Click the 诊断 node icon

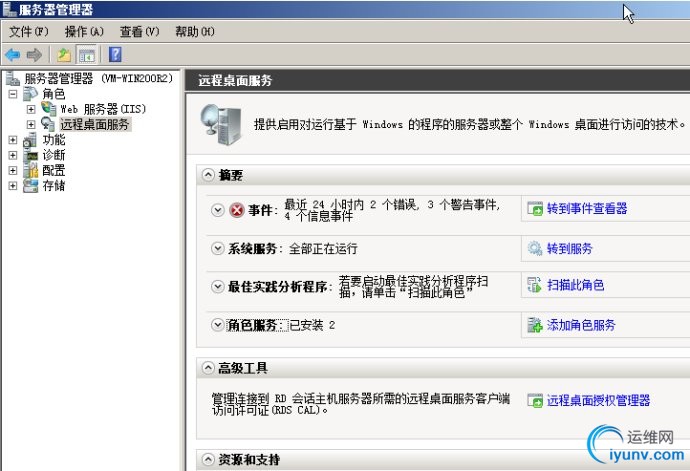[x=31, y=155]
